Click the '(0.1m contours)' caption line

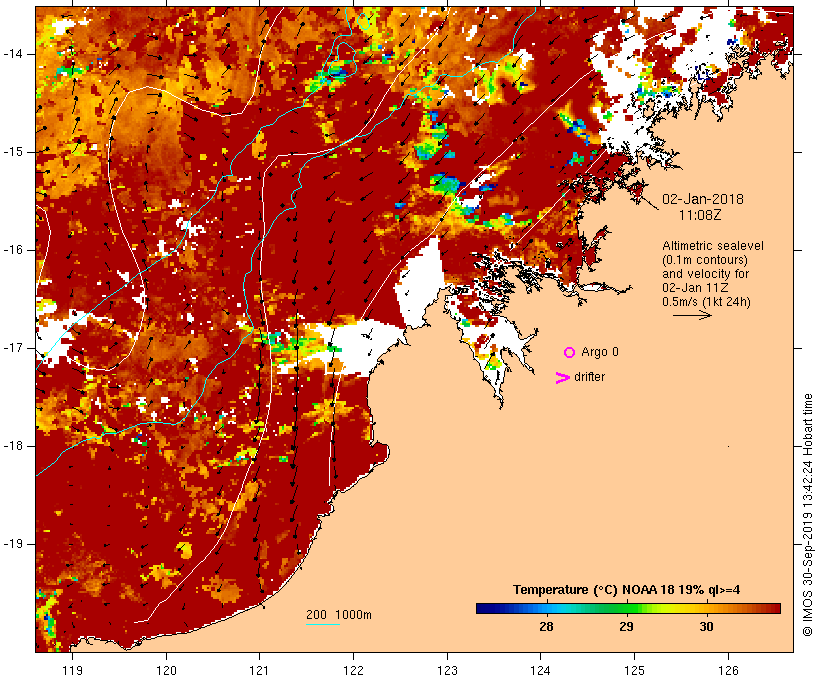click(x=705, y=260)
